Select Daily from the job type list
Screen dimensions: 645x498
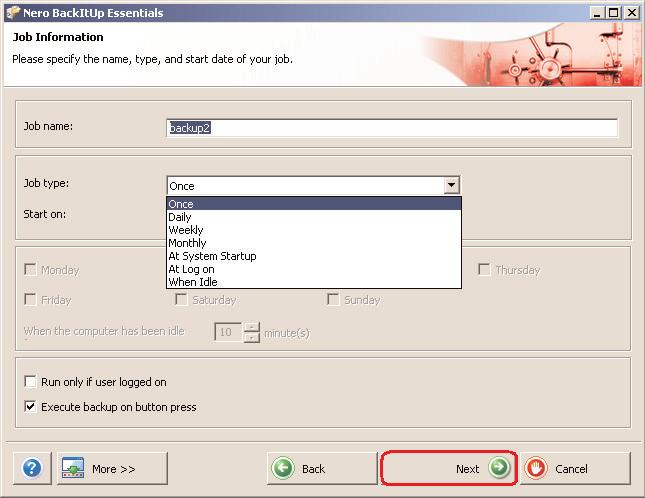314,217
